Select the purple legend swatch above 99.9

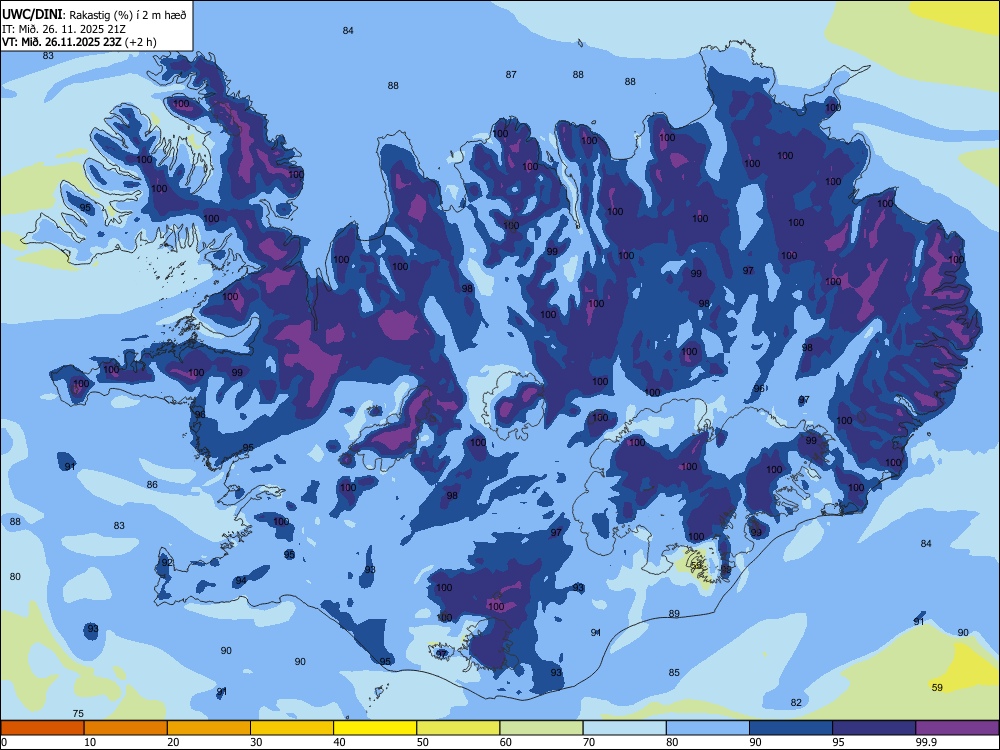pos(957,728)
